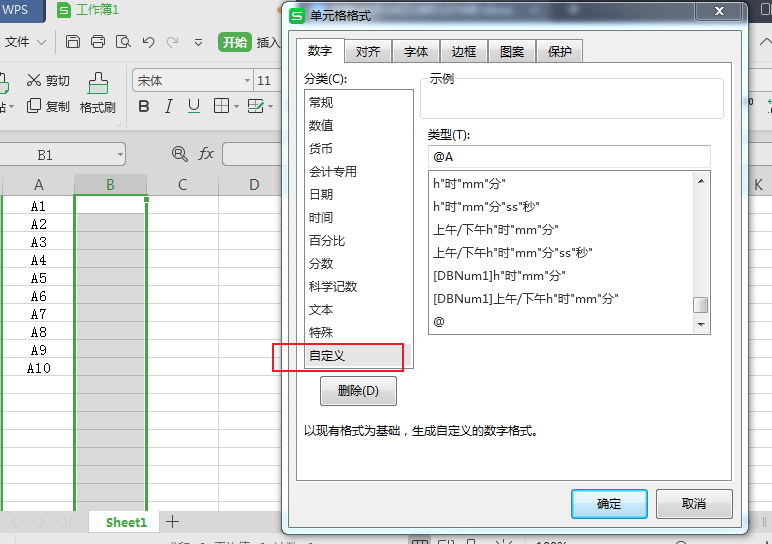Screen dimensions: 772x544
Task: Choose [DBNum1]h"时"mm"分" format
Action: click(560, 276)
